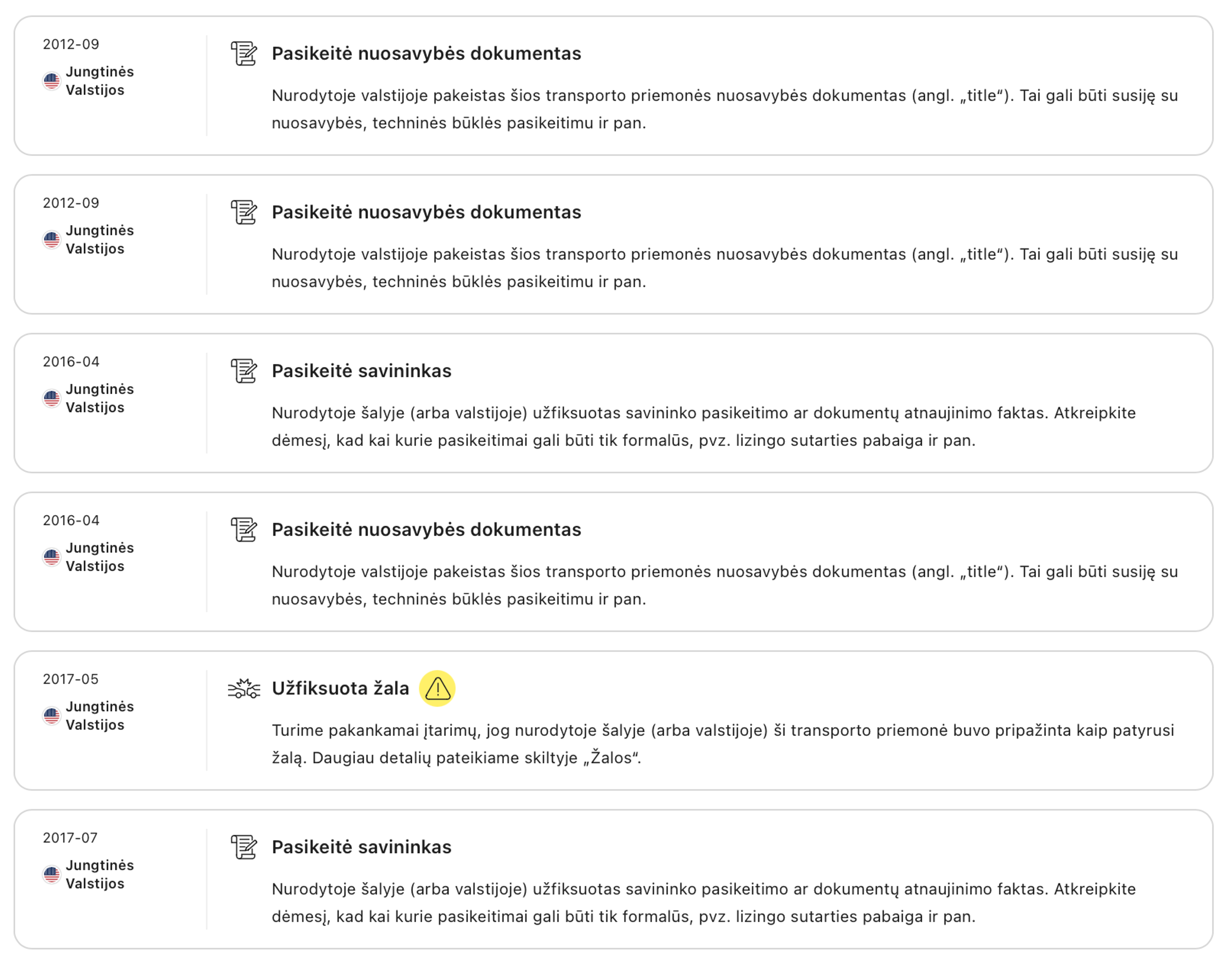
Task: Click the yellow warning triangle badge
Action: [437, 688]
